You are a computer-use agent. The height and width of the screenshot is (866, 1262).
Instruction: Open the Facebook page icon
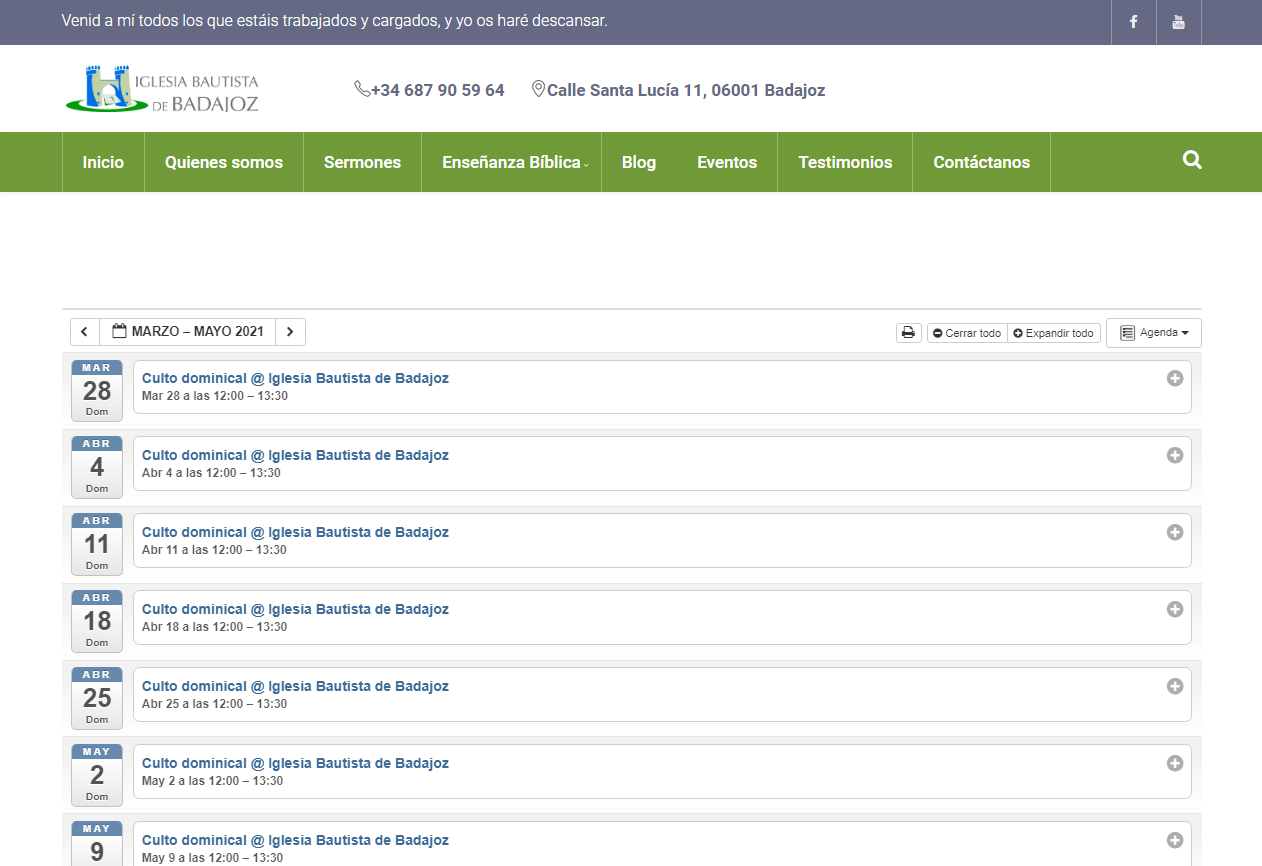[1133, 22]
